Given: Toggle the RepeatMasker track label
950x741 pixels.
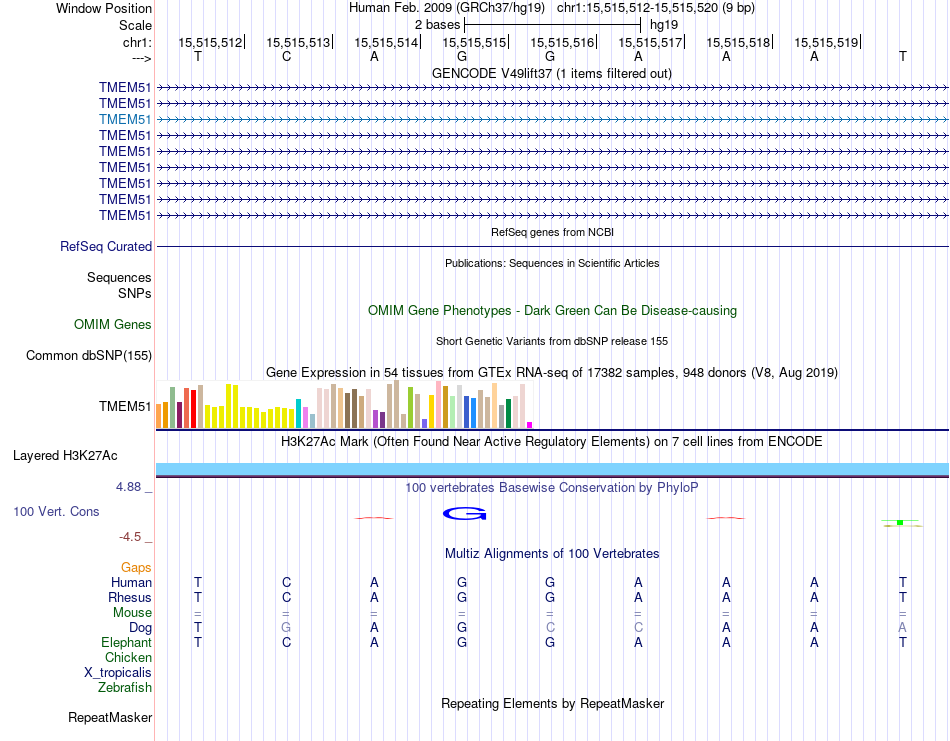Looking at the screenshot, I should coord(110,717).
